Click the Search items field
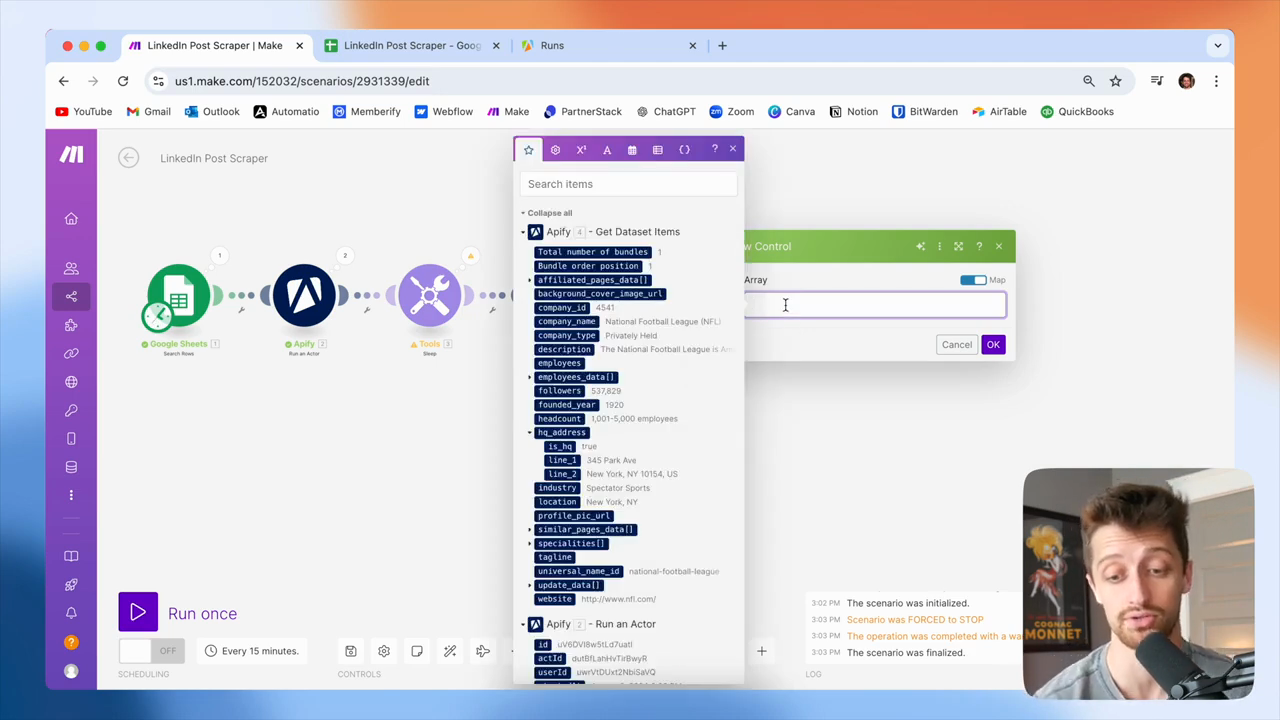Image resolution: width=1280 pixels, height=720 pixels. tap(629, 184)
